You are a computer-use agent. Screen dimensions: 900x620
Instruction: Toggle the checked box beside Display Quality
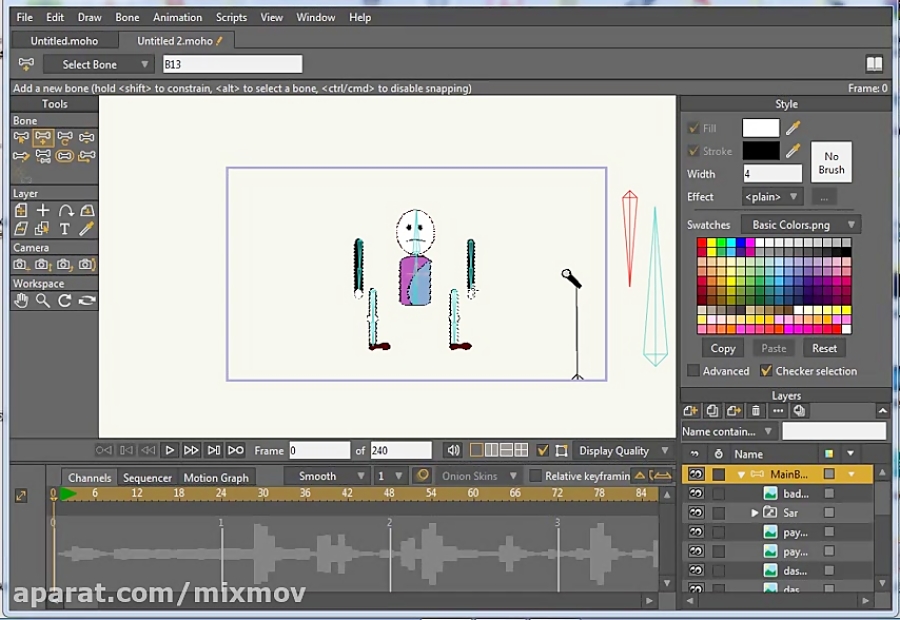pyautogui.click(x=542, y=451)
